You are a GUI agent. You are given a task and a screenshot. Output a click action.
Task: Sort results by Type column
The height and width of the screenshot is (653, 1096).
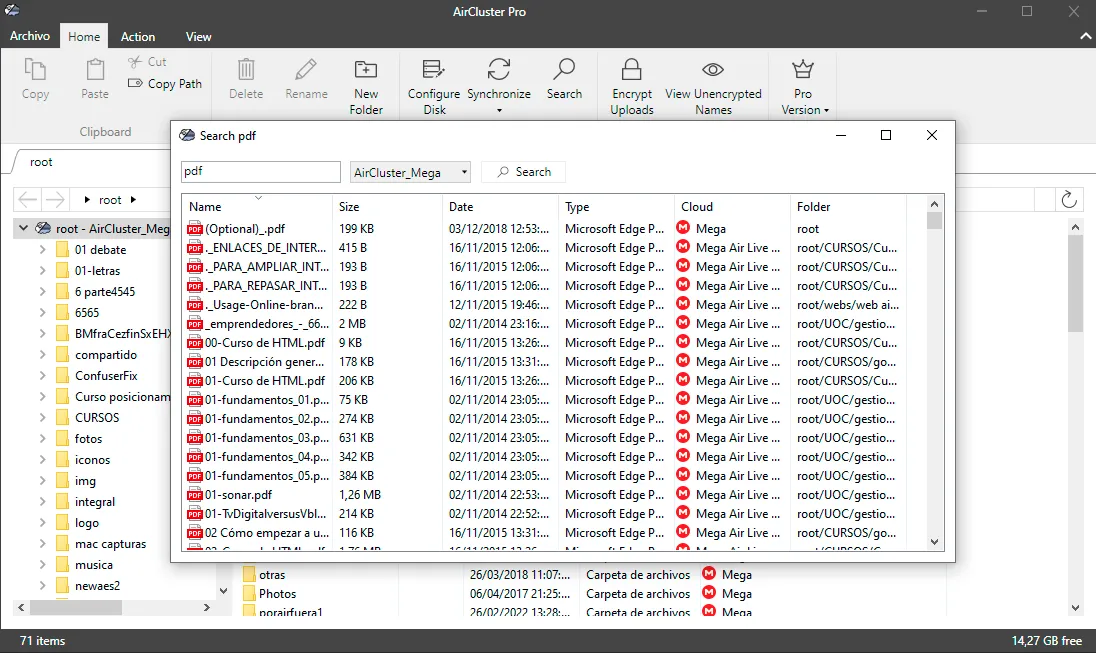click(x=616, y=206)
